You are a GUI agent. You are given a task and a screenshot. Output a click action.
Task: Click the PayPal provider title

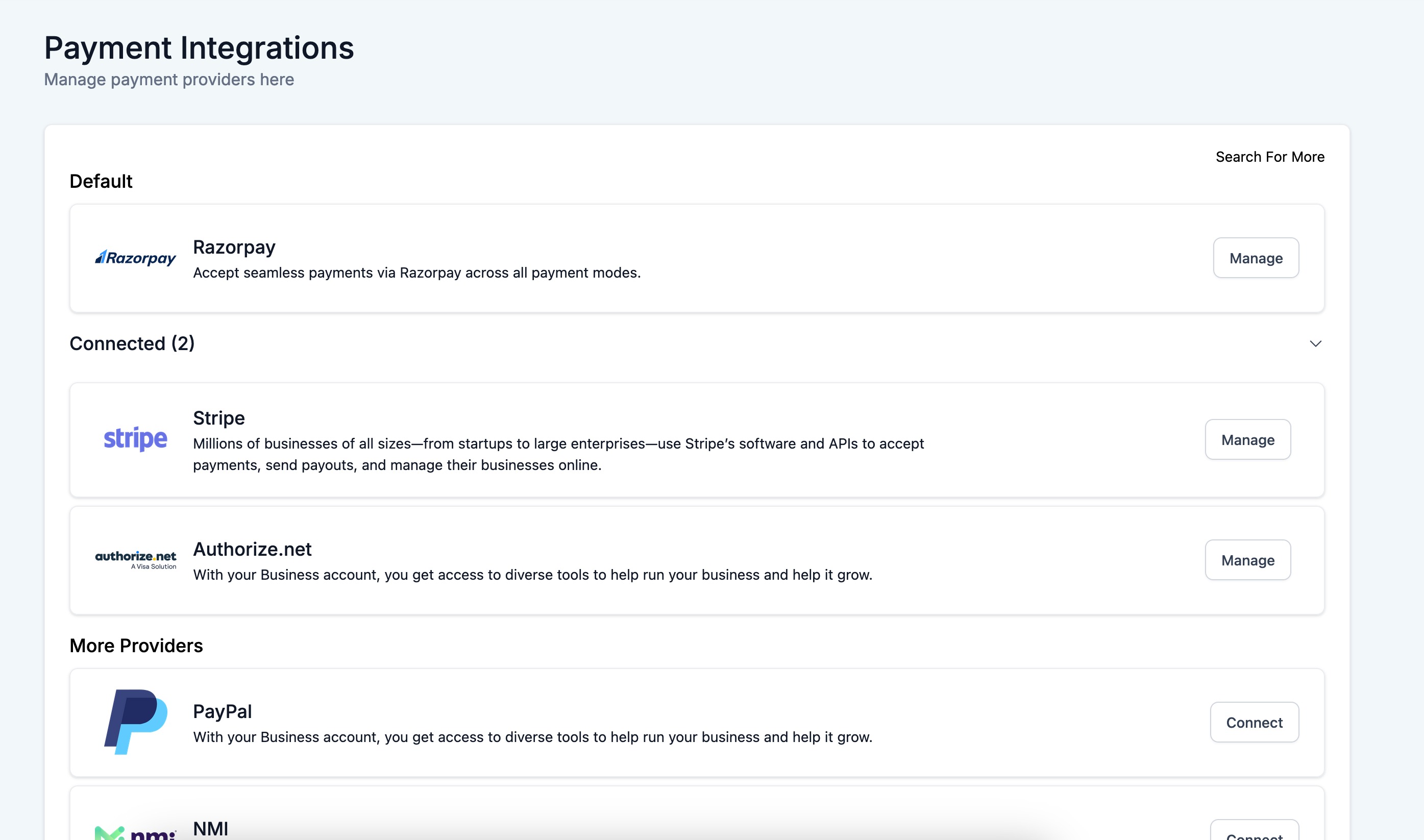(222, 711)
